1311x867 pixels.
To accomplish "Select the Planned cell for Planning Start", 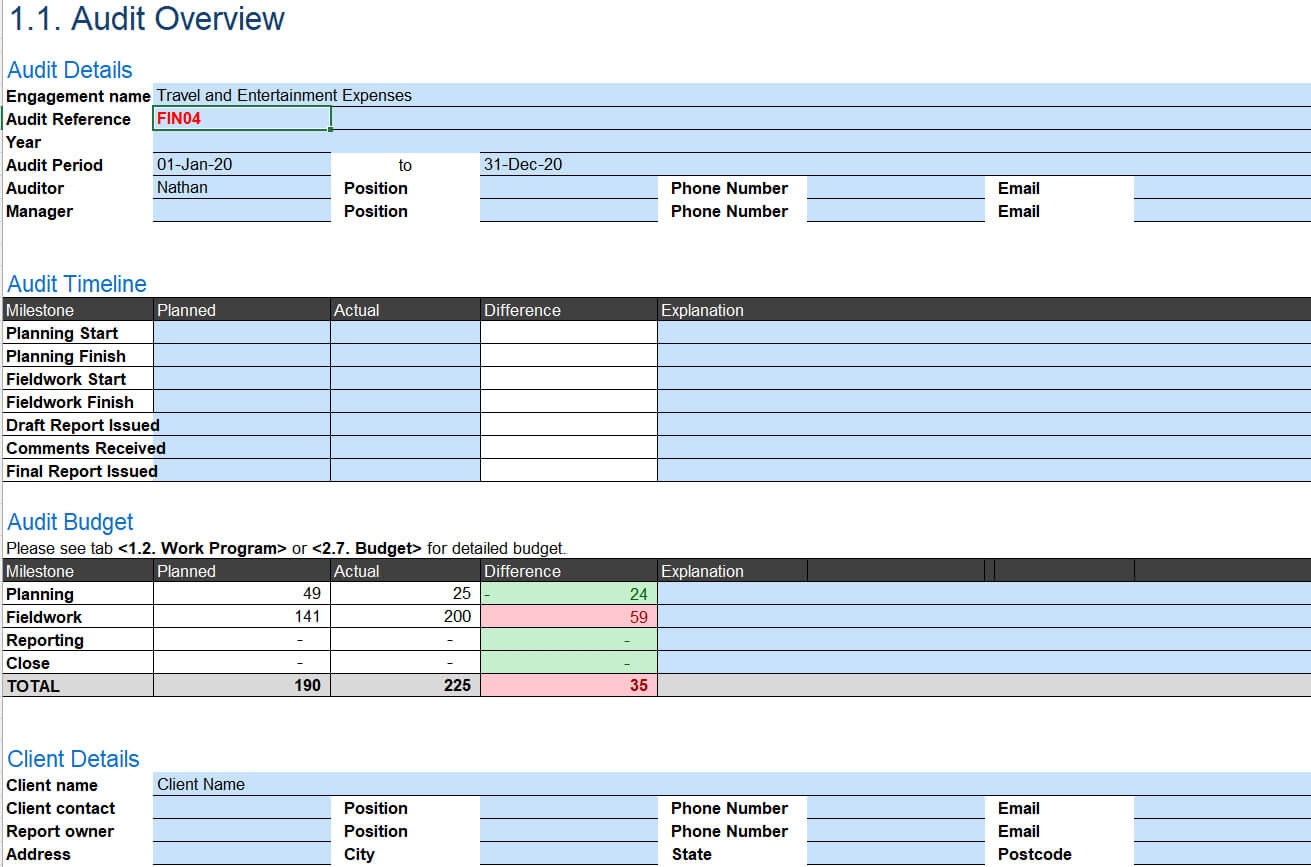I will [242, 333].
